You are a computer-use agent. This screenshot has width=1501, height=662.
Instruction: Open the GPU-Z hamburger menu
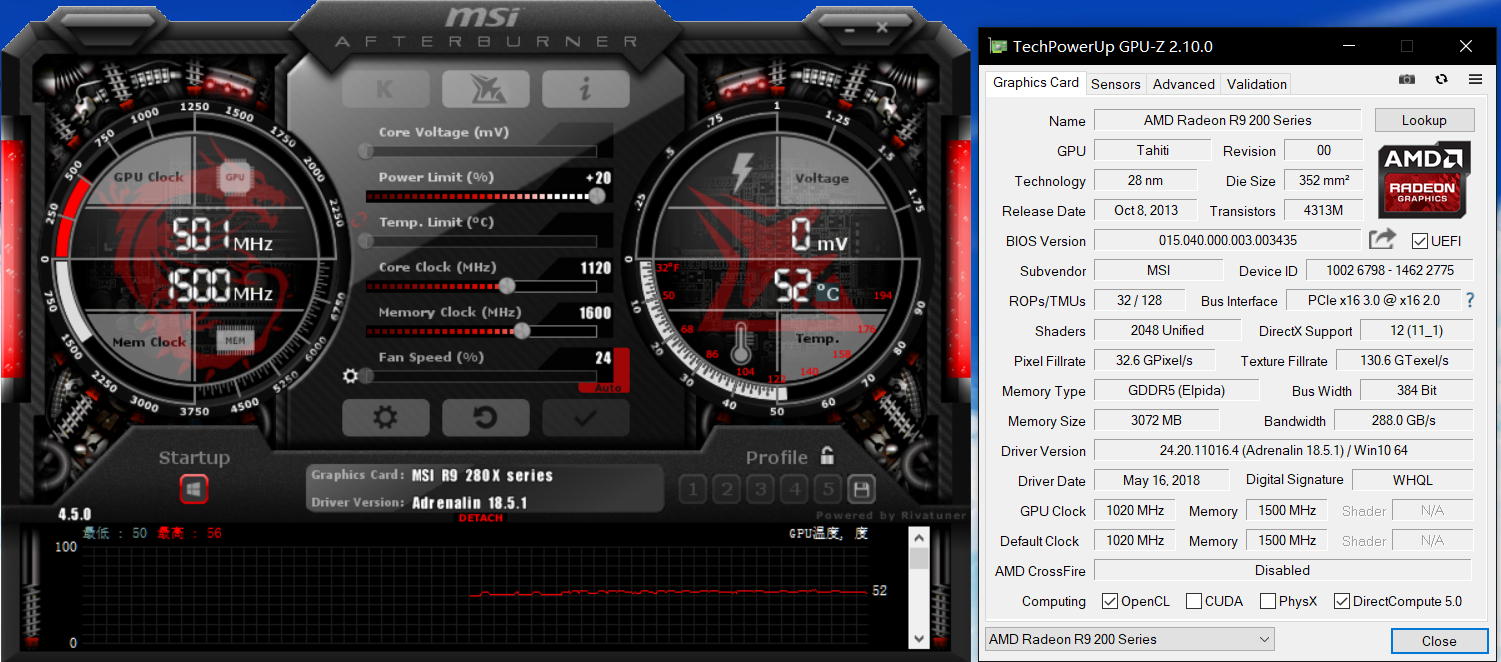[x=1475, y=79]
